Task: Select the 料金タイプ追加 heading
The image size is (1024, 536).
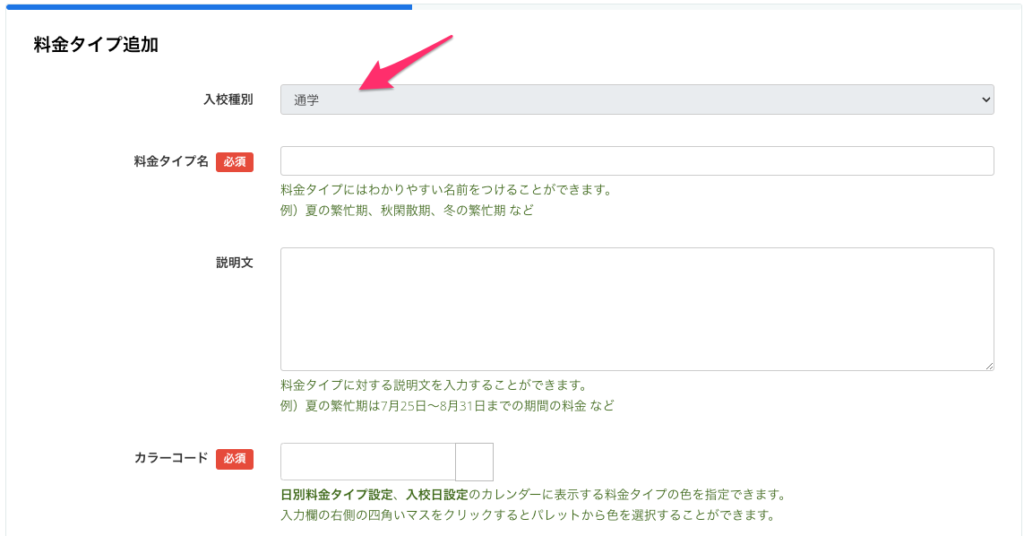Action: point(96,45)
